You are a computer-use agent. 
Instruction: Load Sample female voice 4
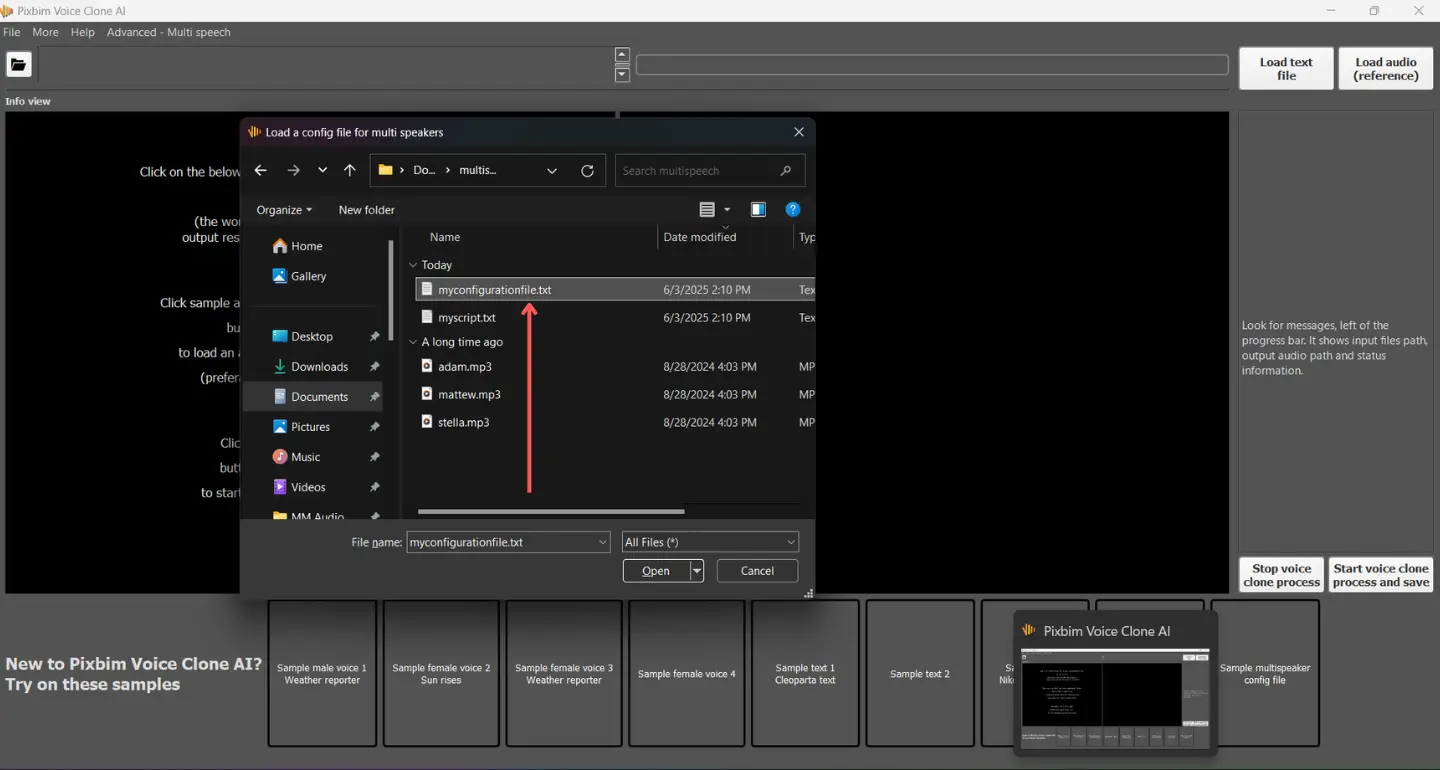[x=686, y=673]
